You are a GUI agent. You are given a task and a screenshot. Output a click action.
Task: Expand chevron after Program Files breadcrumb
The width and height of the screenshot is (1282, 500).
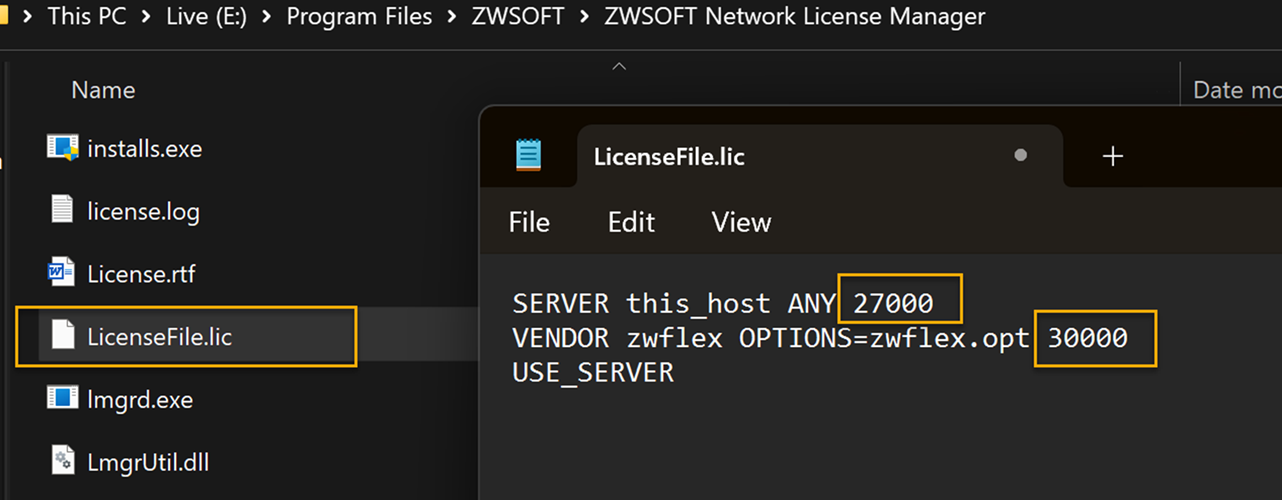click(451, 17)
